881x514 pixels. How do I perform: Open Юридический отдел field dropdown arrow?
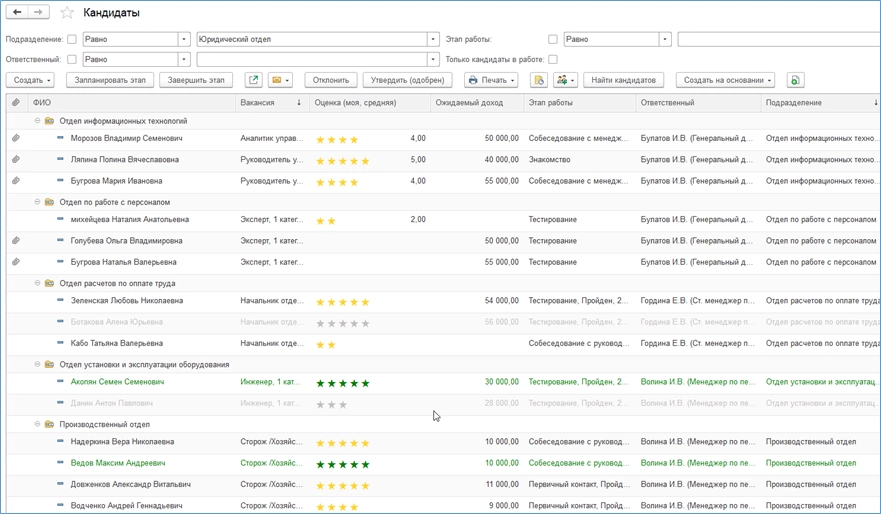[433, 40]
